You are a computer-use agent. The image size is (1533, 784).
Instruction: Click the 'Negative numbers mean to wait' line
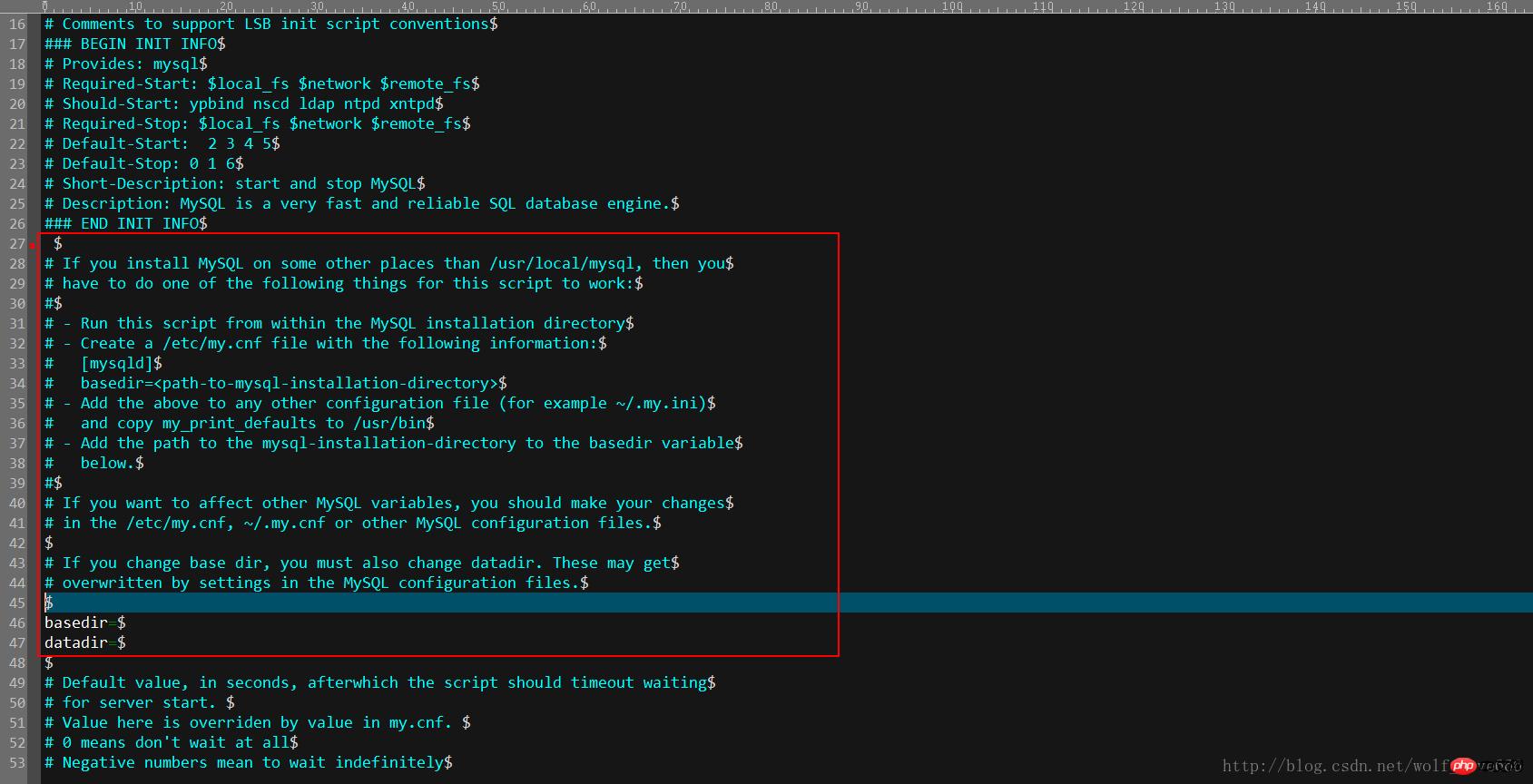pyautogui.click(x=249, y=762)
